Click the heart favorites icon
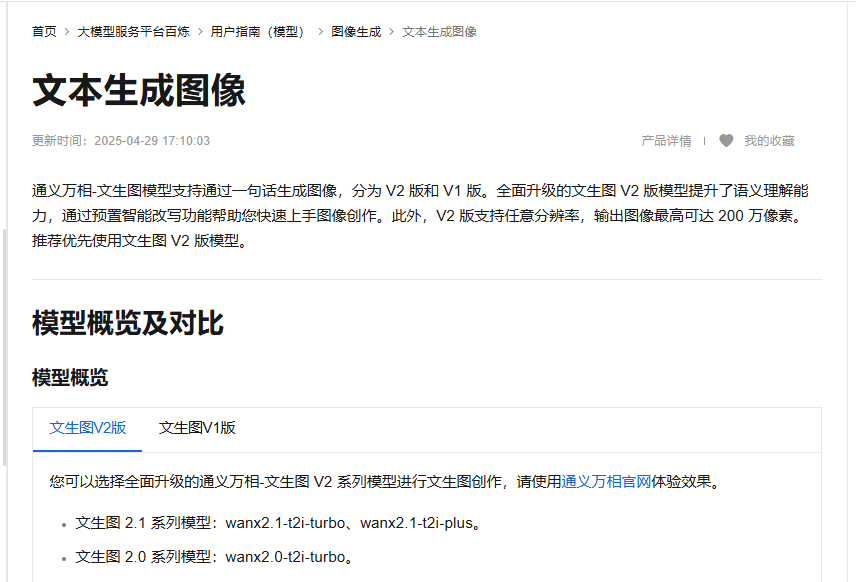Image resolution: width=856 pixels, height=582 pixels. point(726,141)
